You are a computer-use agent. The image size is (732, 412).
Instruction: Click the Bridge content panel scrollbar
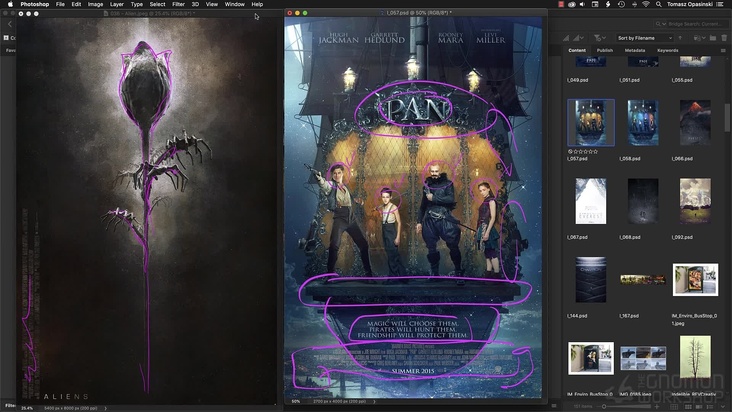(727, 118)
